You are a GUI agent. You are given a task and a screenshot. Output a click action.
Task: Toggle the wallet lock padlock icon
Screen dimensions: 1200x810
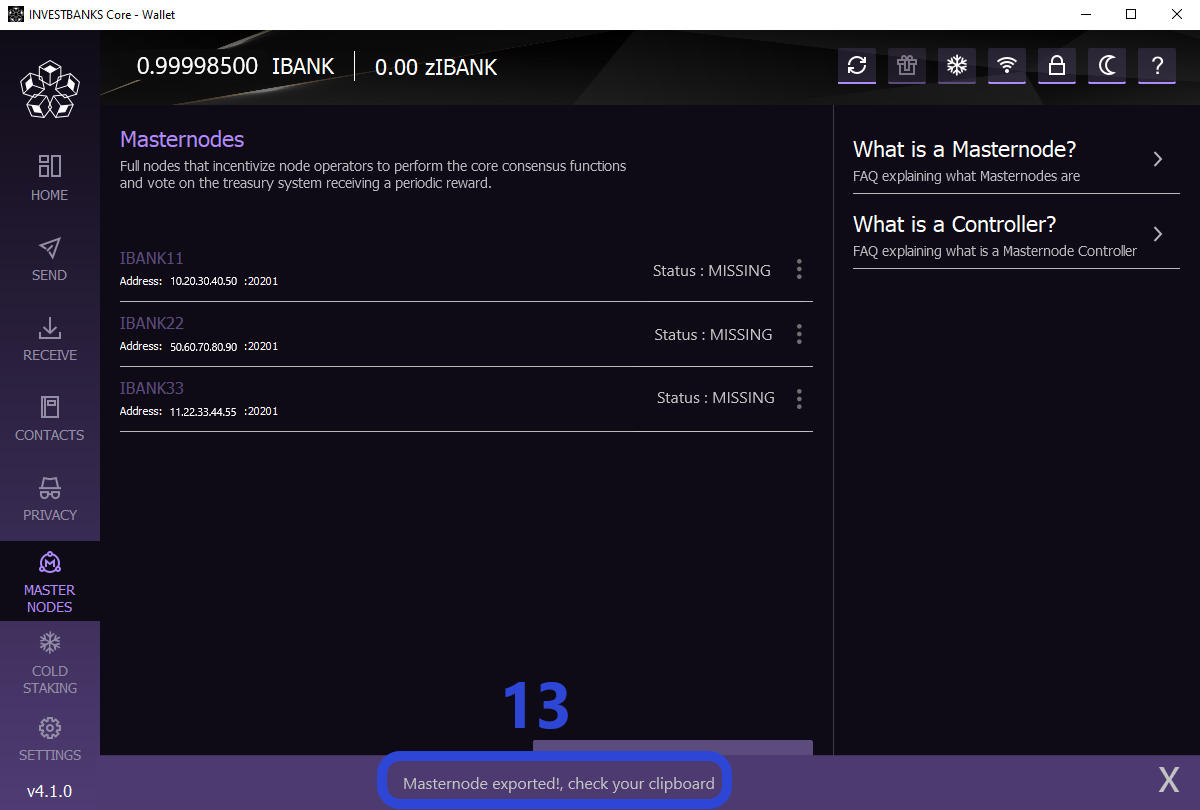tap(1056, 66)
